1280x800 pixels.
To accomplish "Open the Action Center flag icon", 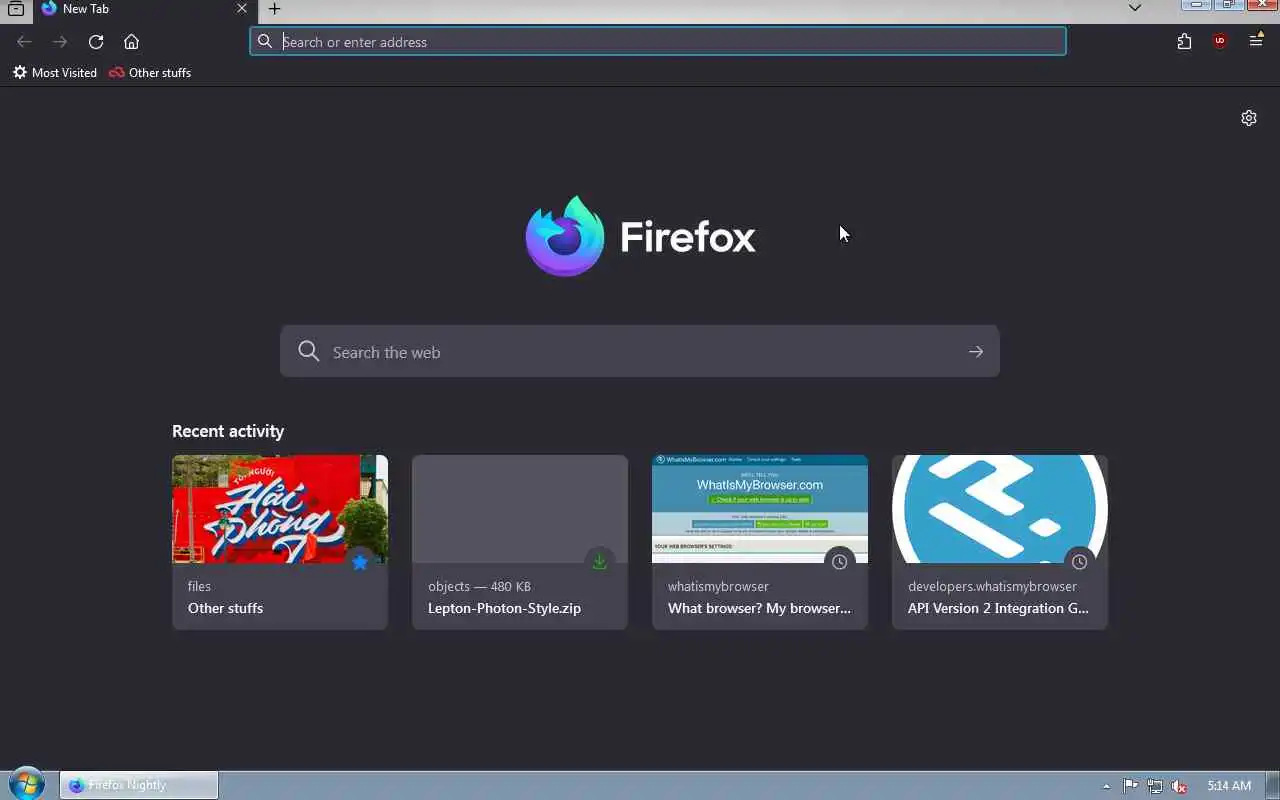I will coord(1130,786).
